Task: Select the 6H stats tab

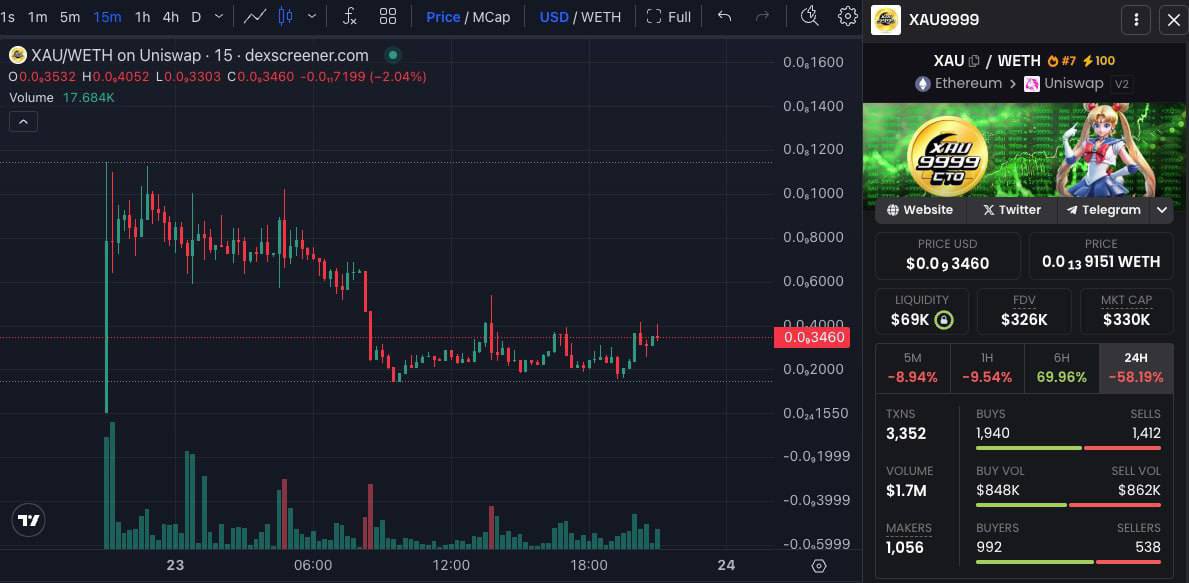Action: point(1062,368)
